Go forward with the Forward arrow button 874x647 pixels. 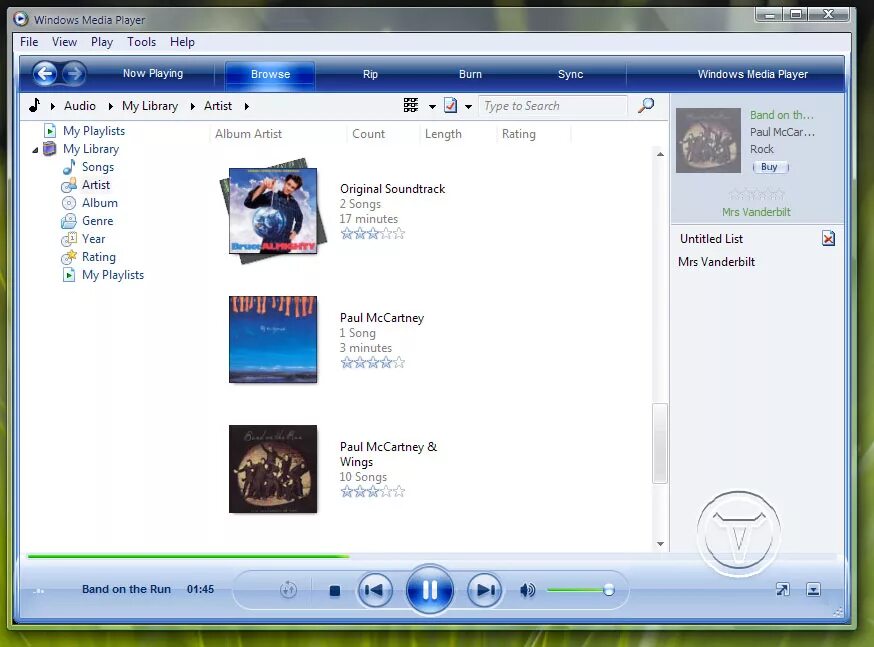[x=74, y=74]
